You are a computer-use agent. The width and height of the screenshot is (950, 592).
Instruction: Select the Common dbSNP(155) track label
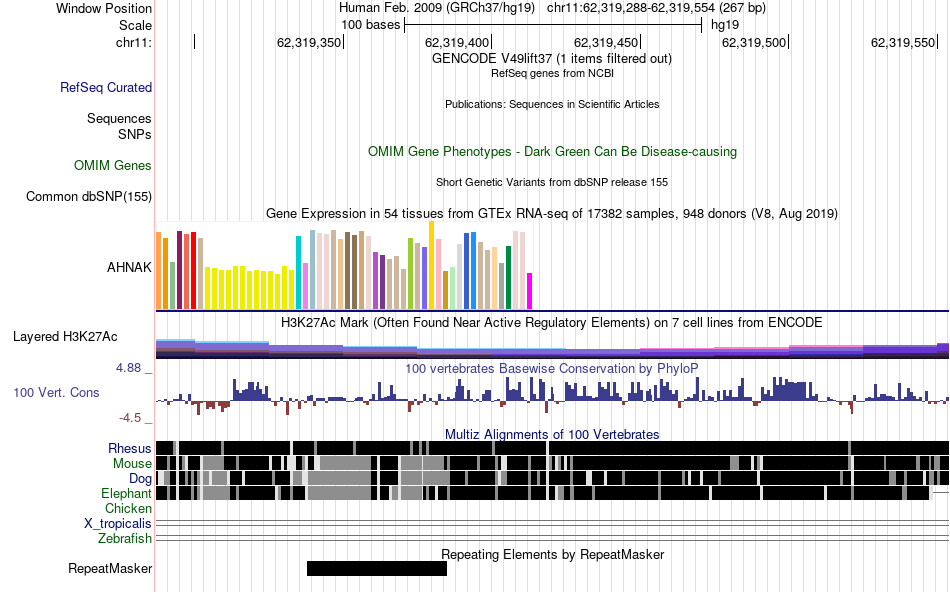(x=89, y=196)
